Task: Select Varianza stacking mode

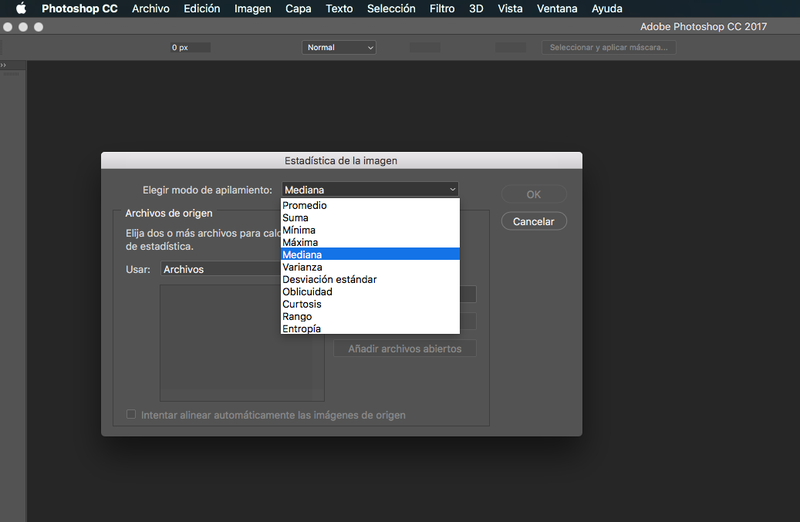Action: (370, 267)
